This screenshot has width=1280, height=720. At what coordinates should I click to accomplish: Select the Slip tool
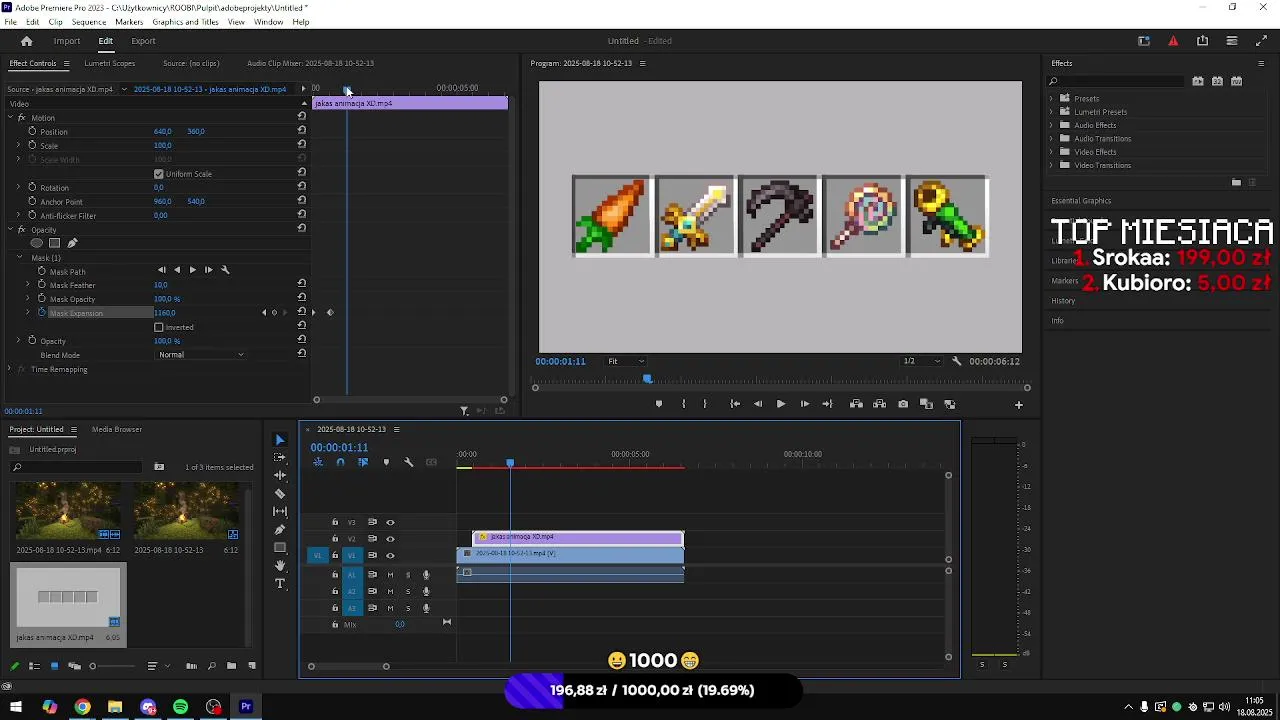(x=280, y=512)
